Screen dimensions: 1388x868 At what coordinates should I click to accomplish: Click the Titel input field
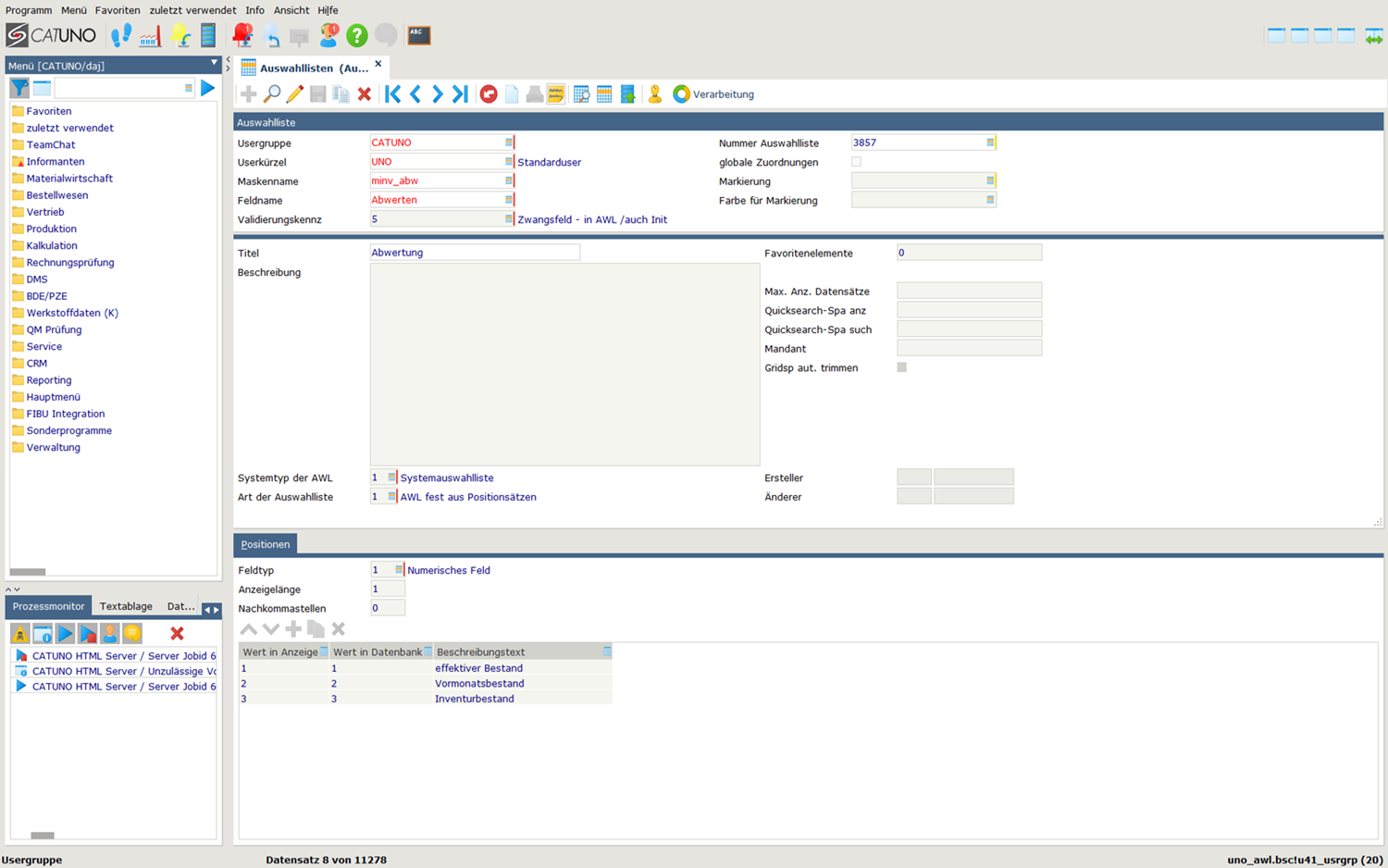[475, 253]
